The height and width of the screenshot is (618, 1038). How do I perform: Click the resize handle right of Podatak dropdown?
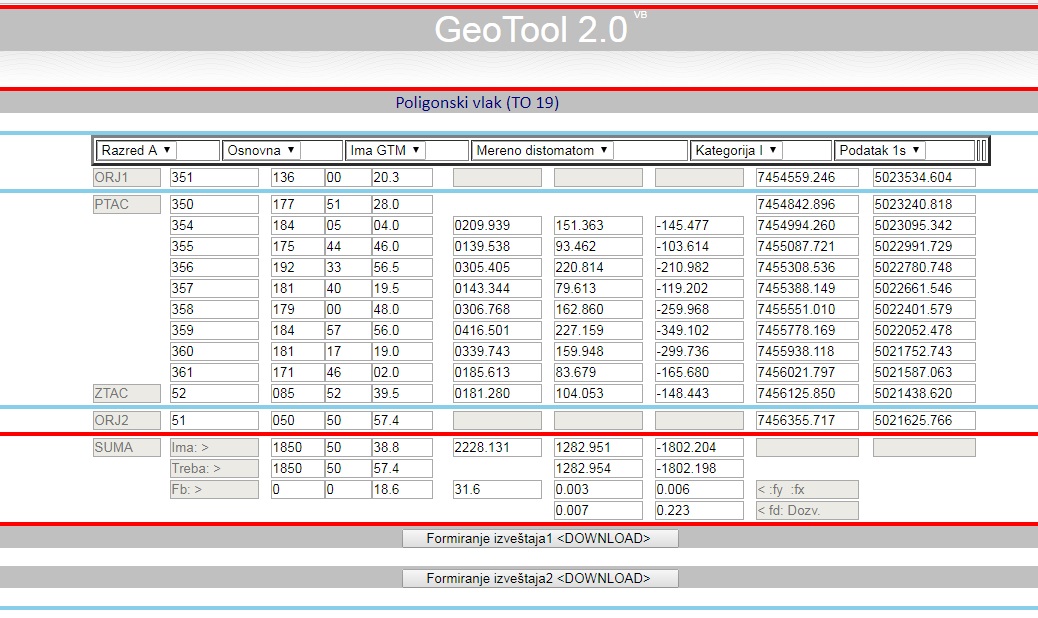point(982,150)
